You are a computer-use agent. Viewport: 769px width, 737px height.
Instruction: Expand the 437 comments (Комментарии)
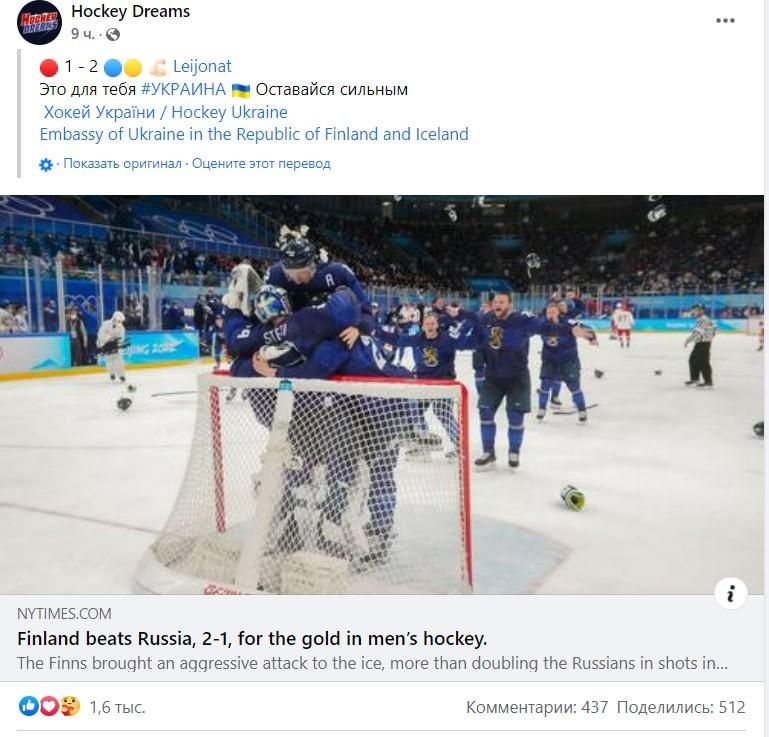pos(536,707)
